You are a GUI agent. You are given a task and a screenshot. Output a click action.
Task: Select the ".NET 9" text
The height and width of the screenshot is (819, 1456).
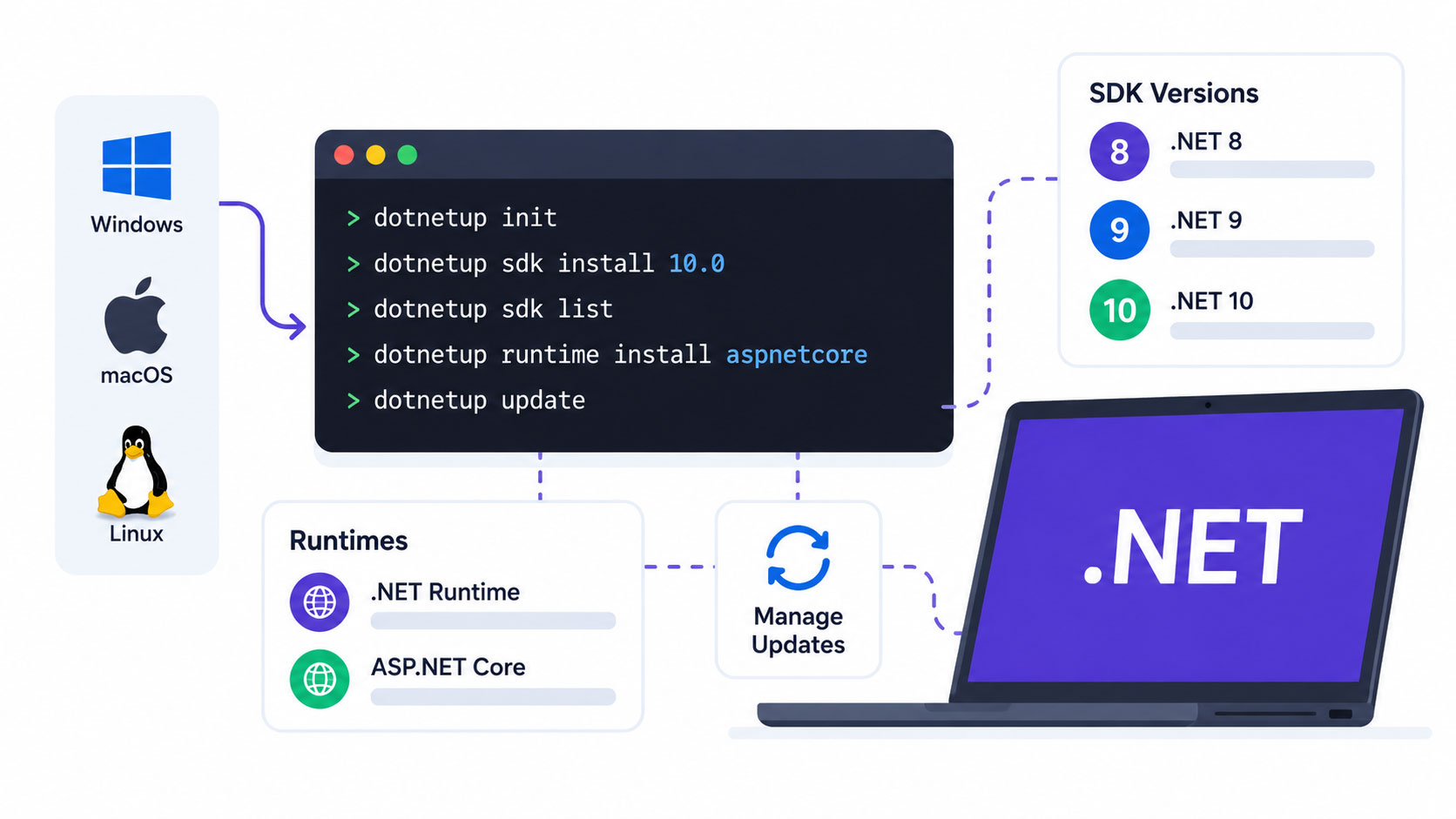pos(1206,220)
